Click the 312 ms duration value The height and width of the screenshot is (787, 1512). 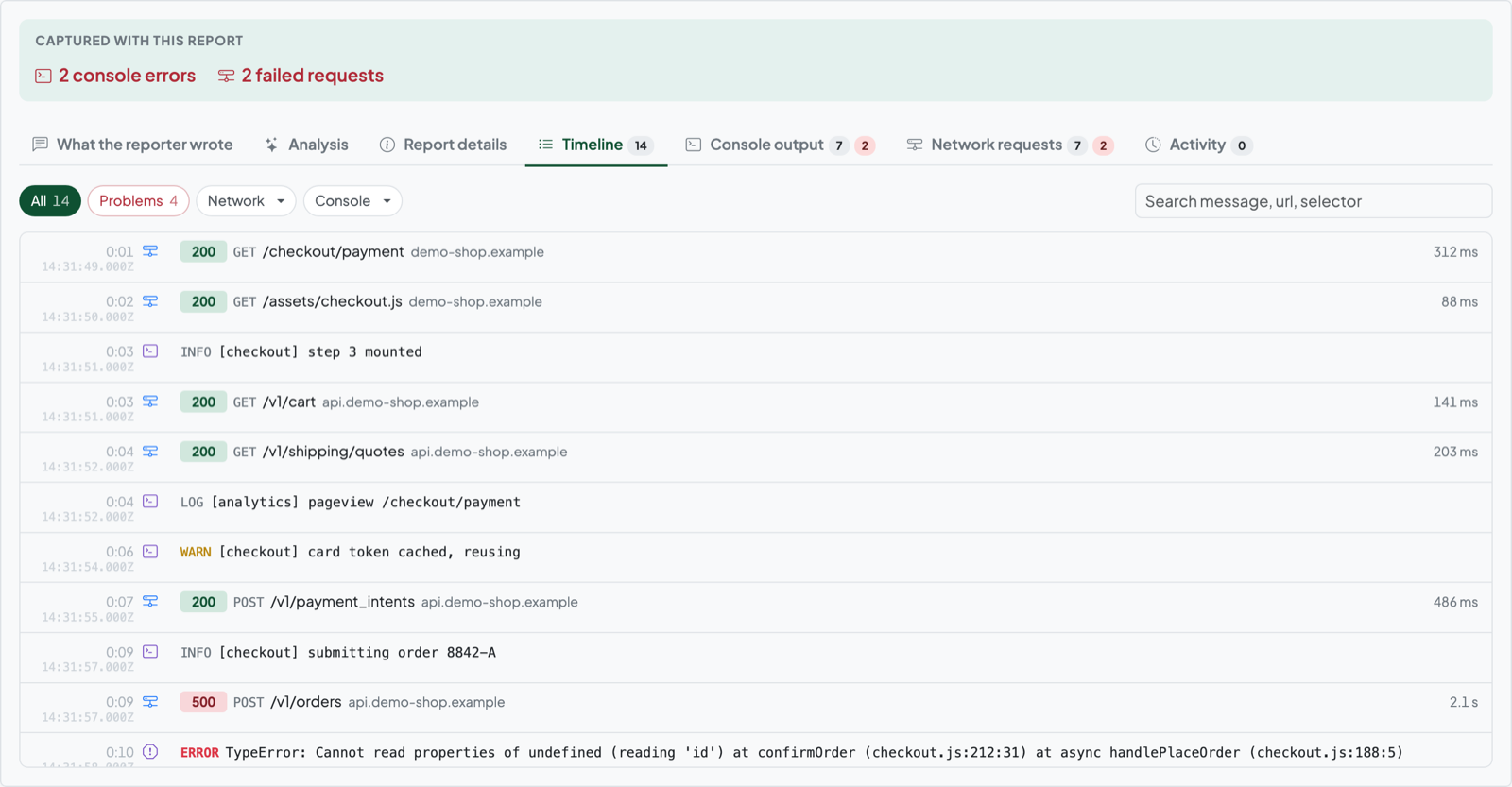[x=1455, y=252]
